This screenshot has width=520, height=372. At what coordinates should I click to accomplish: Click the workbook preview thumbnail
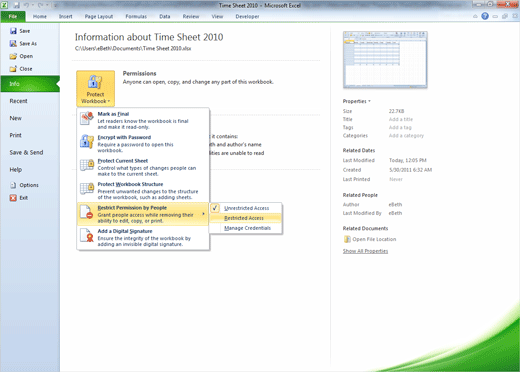click(x=385, y=60)
